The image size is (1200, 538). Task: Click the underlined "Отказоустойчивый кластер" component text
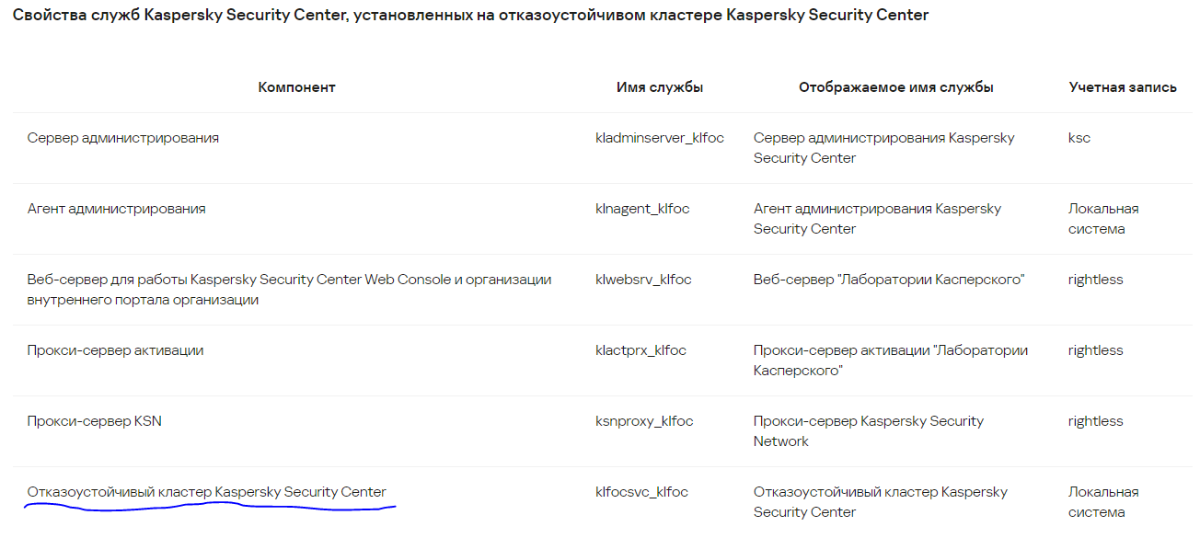point(206,492)
